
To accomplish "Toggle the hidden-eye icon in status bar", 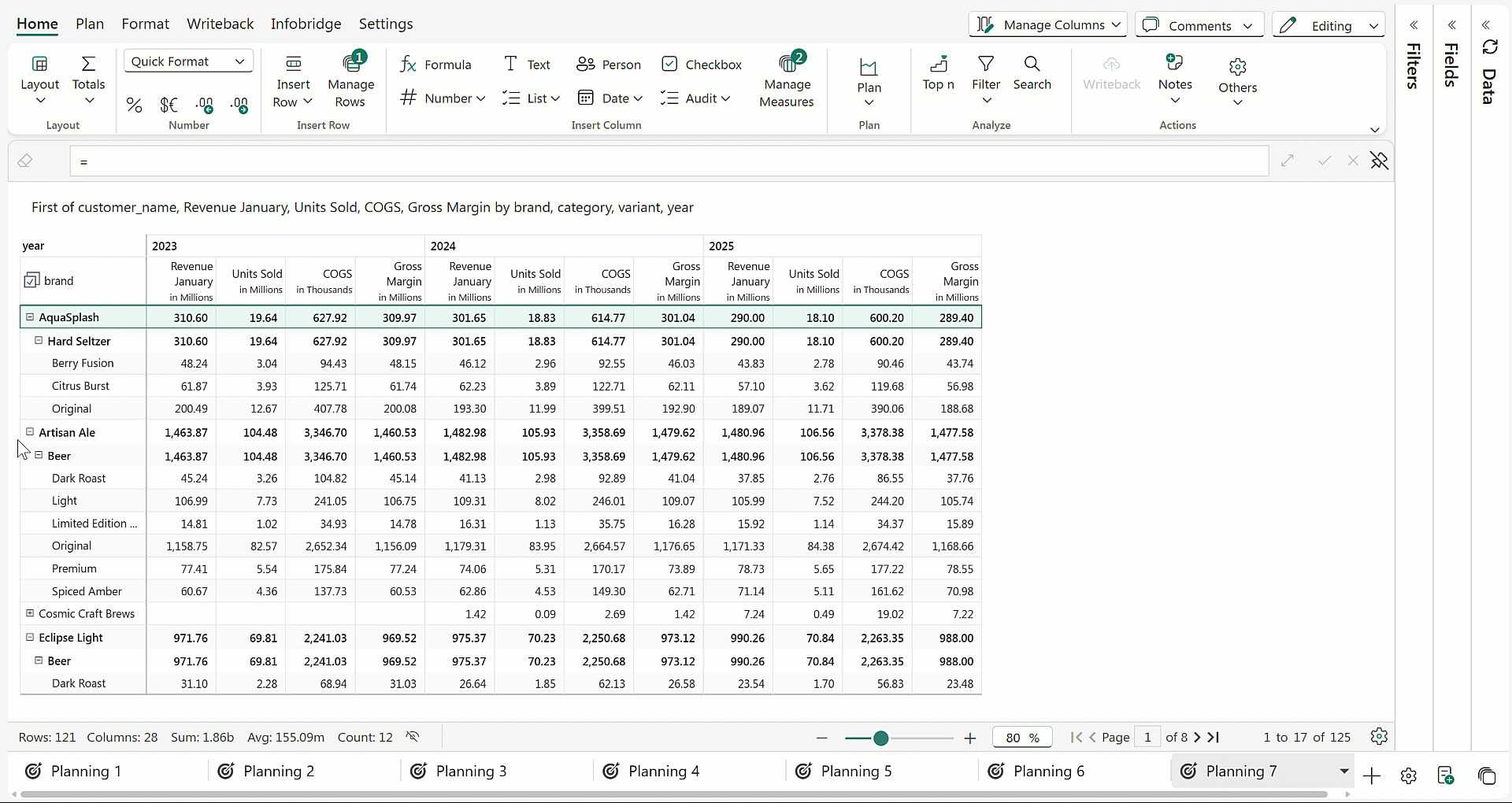I will click(413, 737).
